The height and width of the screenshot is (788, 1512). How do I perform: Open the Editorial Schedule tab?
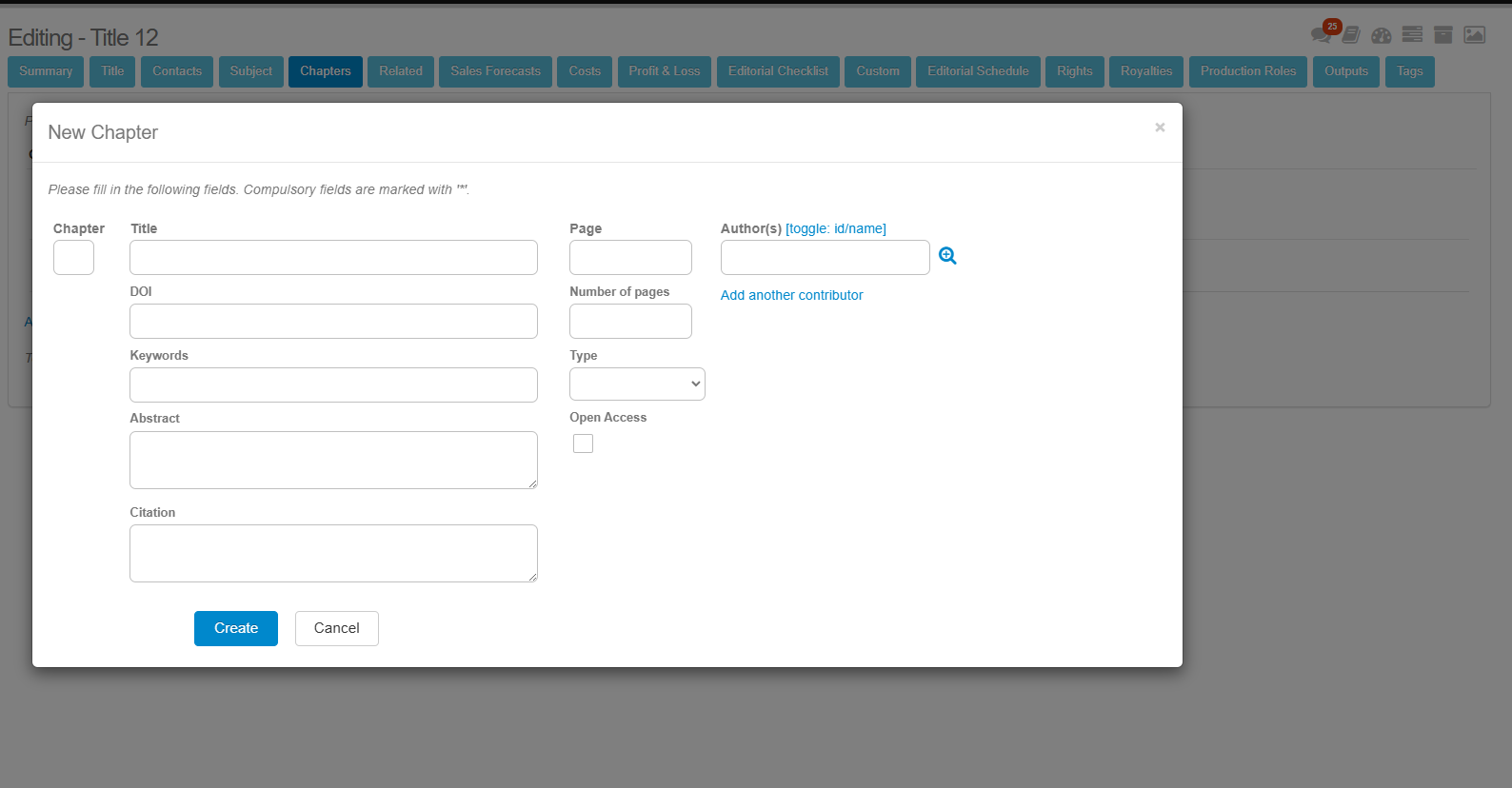[977, 71]
